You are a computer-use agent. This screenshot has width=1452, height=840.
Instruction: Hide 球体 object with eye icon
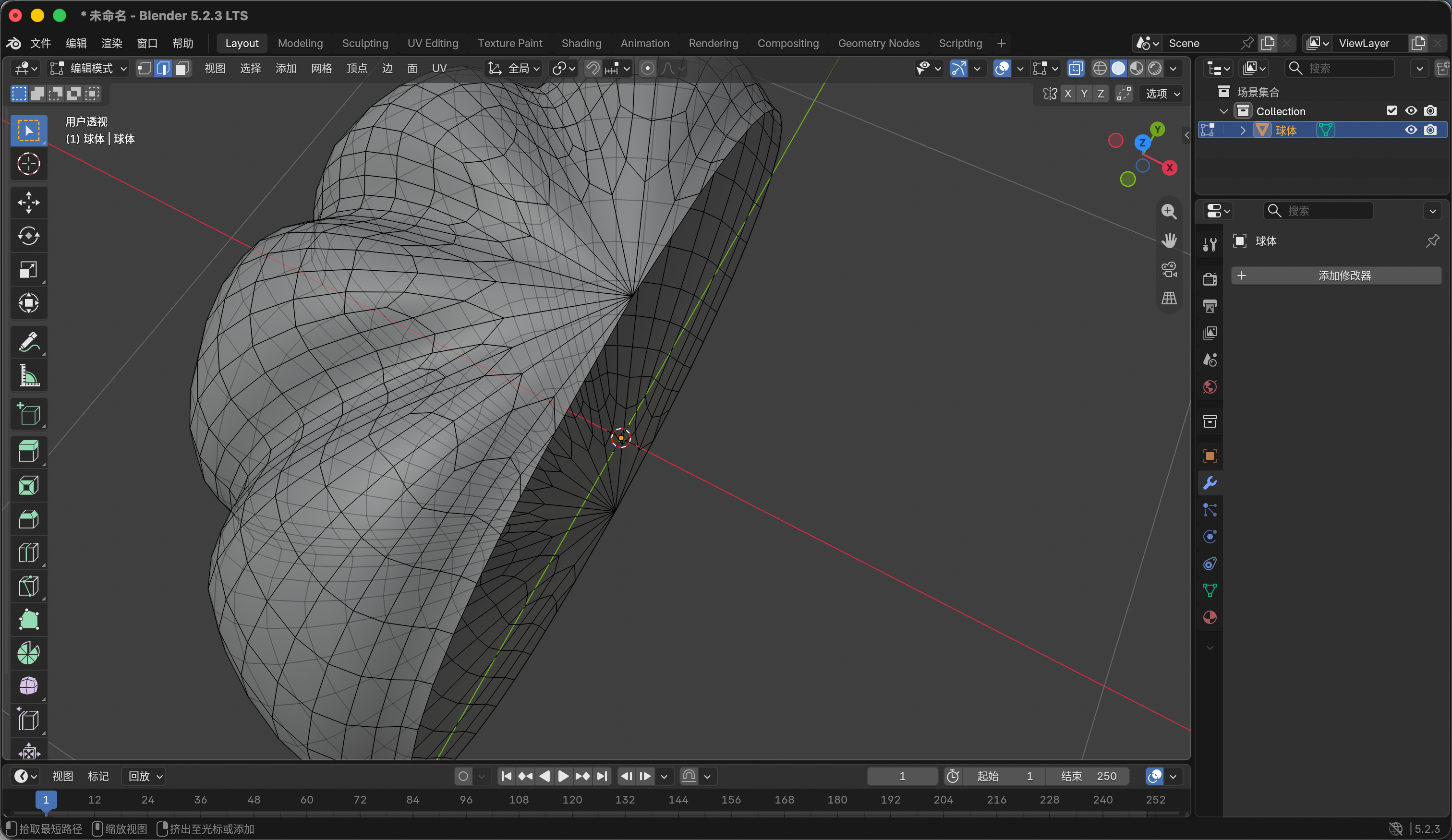tap(1411, 130)
